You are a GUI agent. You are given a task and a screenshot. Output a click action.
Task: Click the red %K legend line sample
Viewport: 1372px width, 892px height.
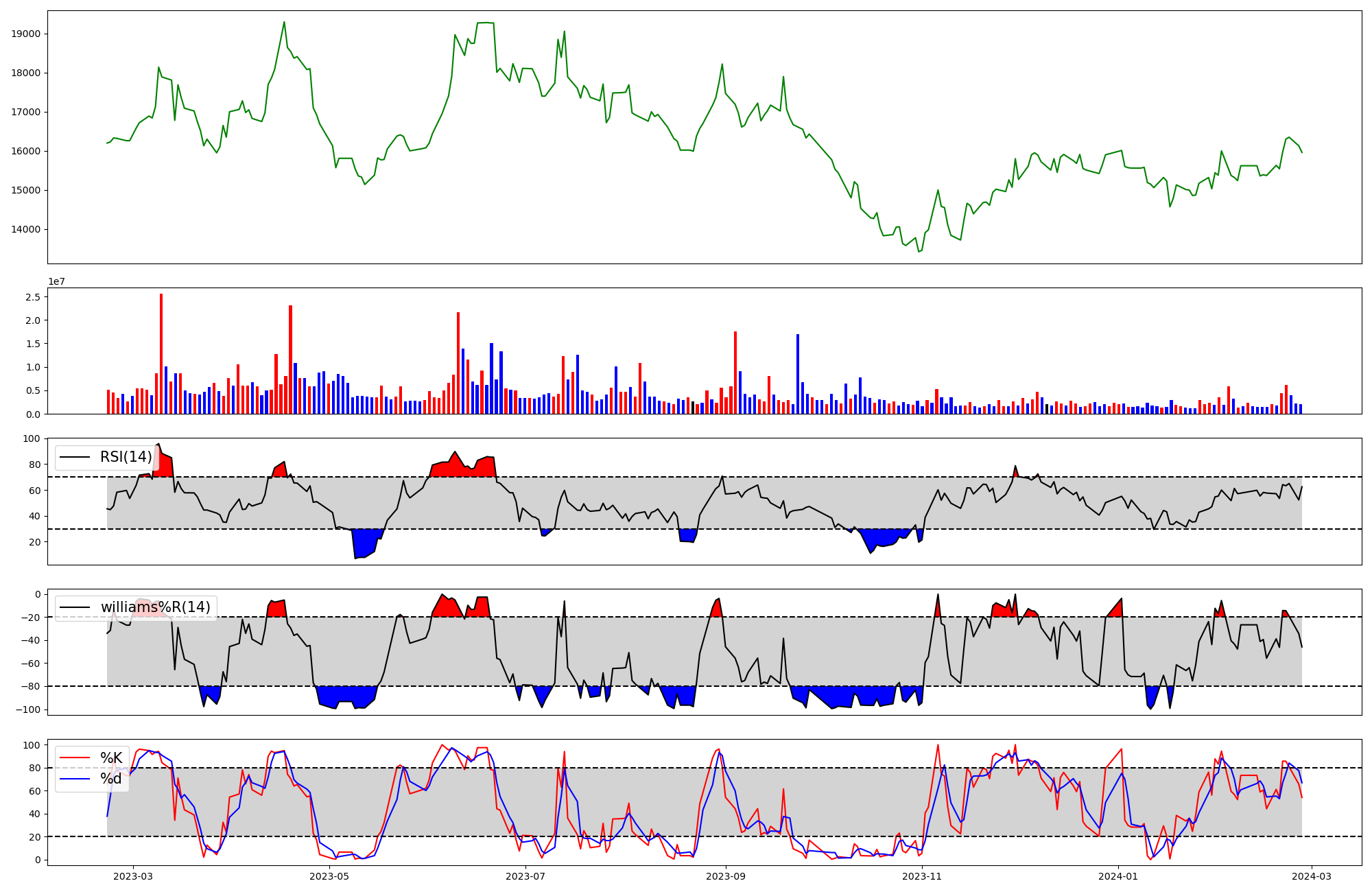click(x=75, y=758)
